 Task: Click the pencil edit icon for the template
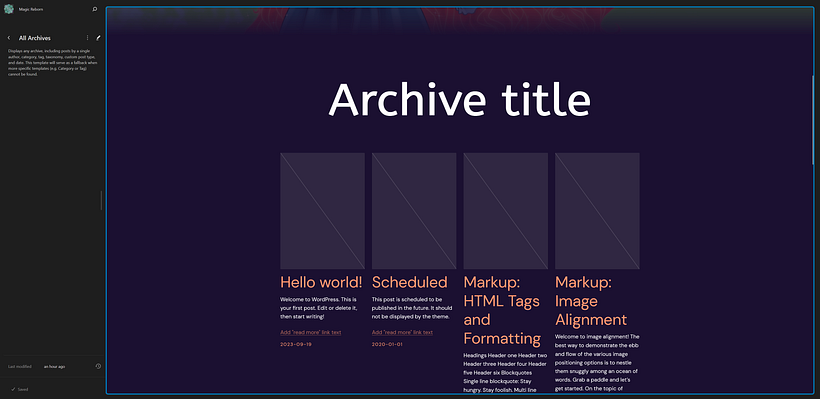click(x=98, y=38)
